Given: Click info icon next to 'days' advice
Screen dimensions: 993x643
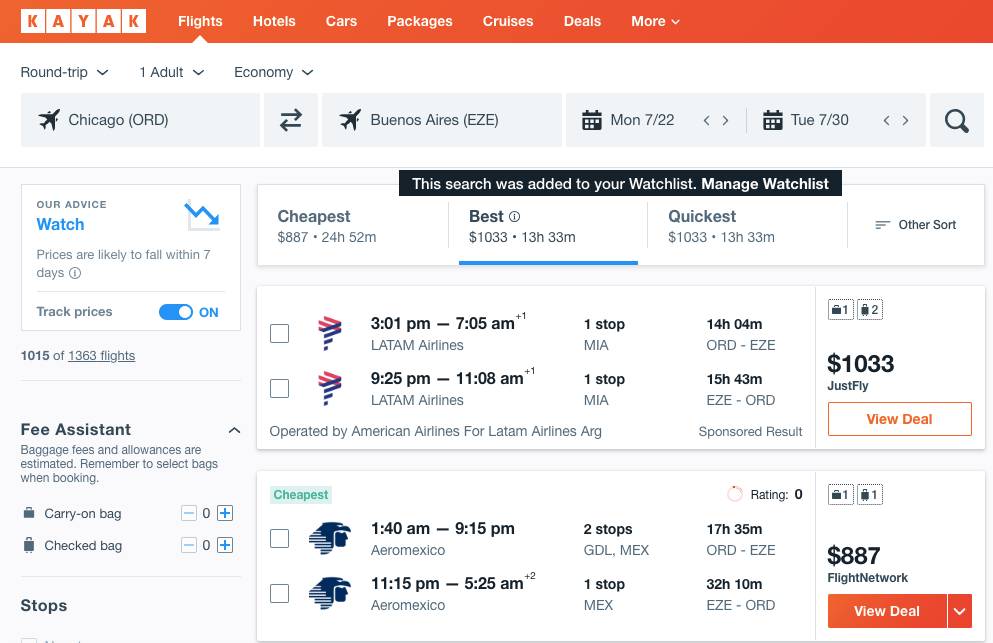Looking at the screenshot, I should point(75,273).
